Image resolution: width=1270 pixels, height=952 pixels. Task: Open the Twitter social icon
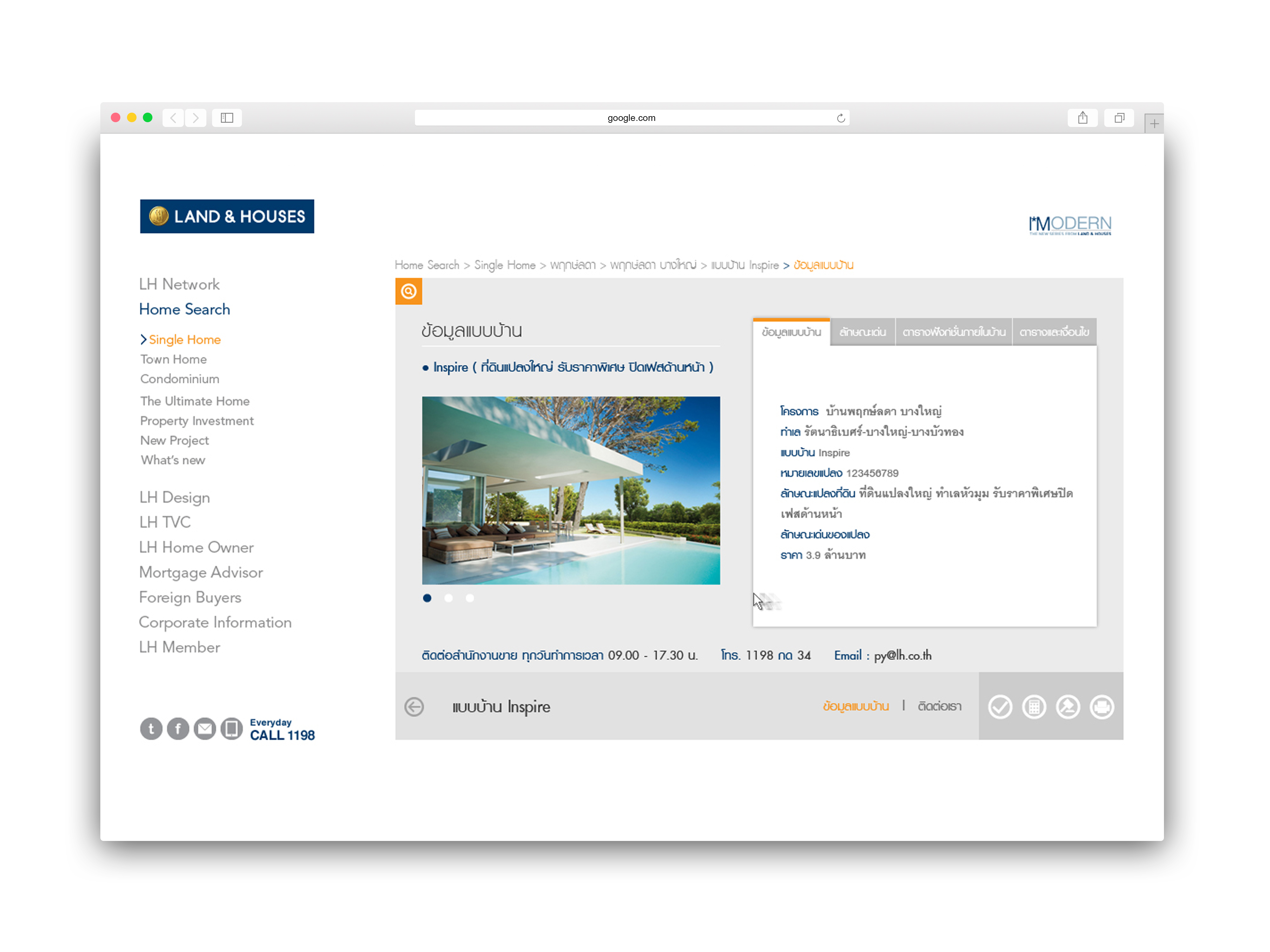pos(151,729)
